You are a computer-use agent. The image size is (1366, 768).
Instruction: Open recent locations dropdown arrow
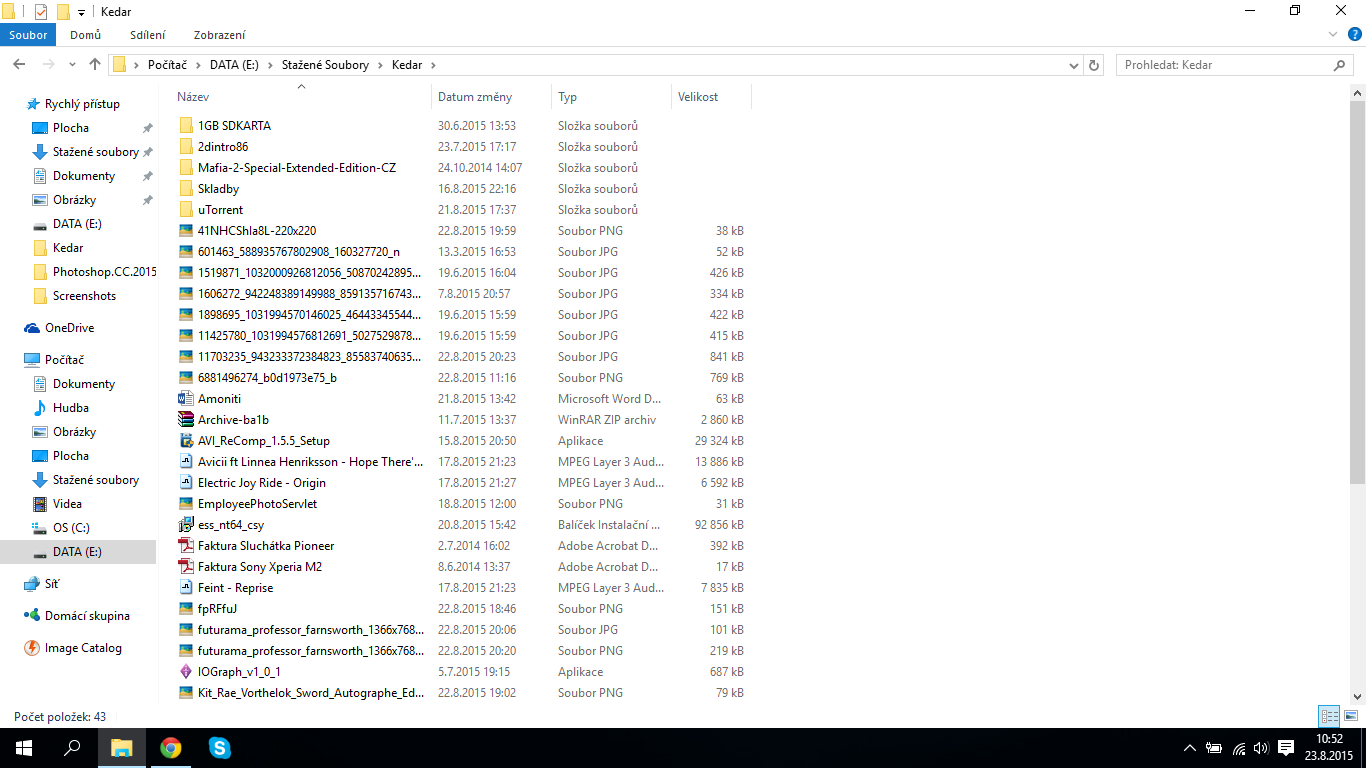pyautogui.click(x=71, y=65)
